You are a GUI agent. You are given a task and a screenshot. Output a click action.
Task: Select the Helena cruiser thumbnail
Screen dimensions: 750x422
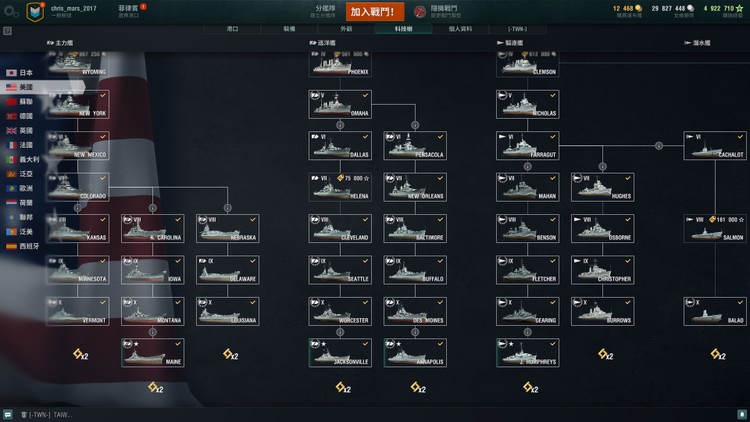(340, 187)
